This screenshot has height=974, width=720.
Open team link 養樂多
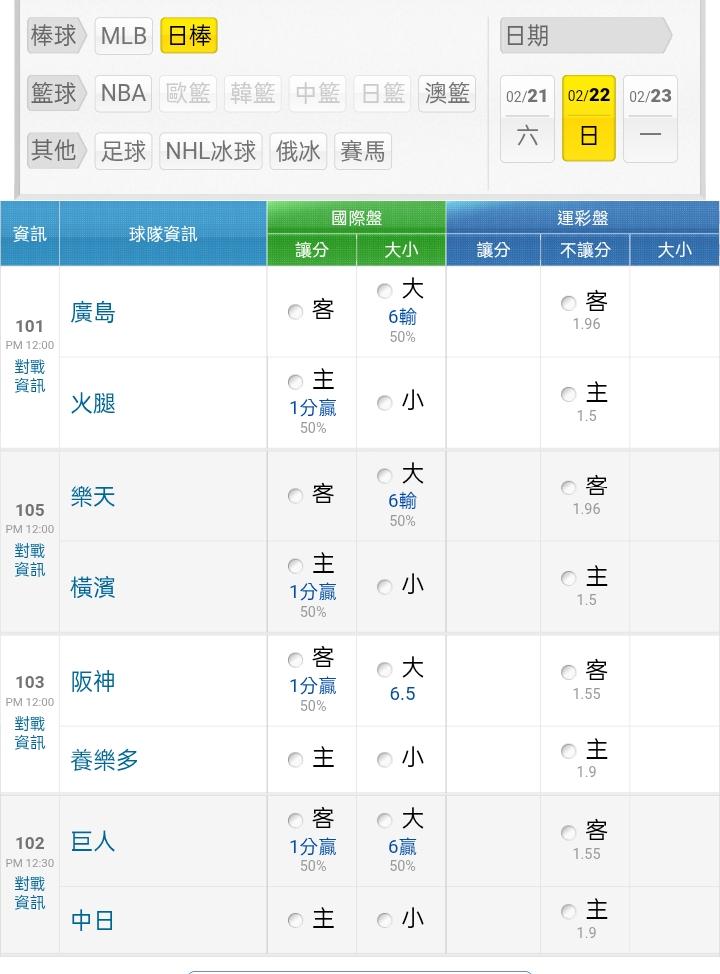point(104,760)
